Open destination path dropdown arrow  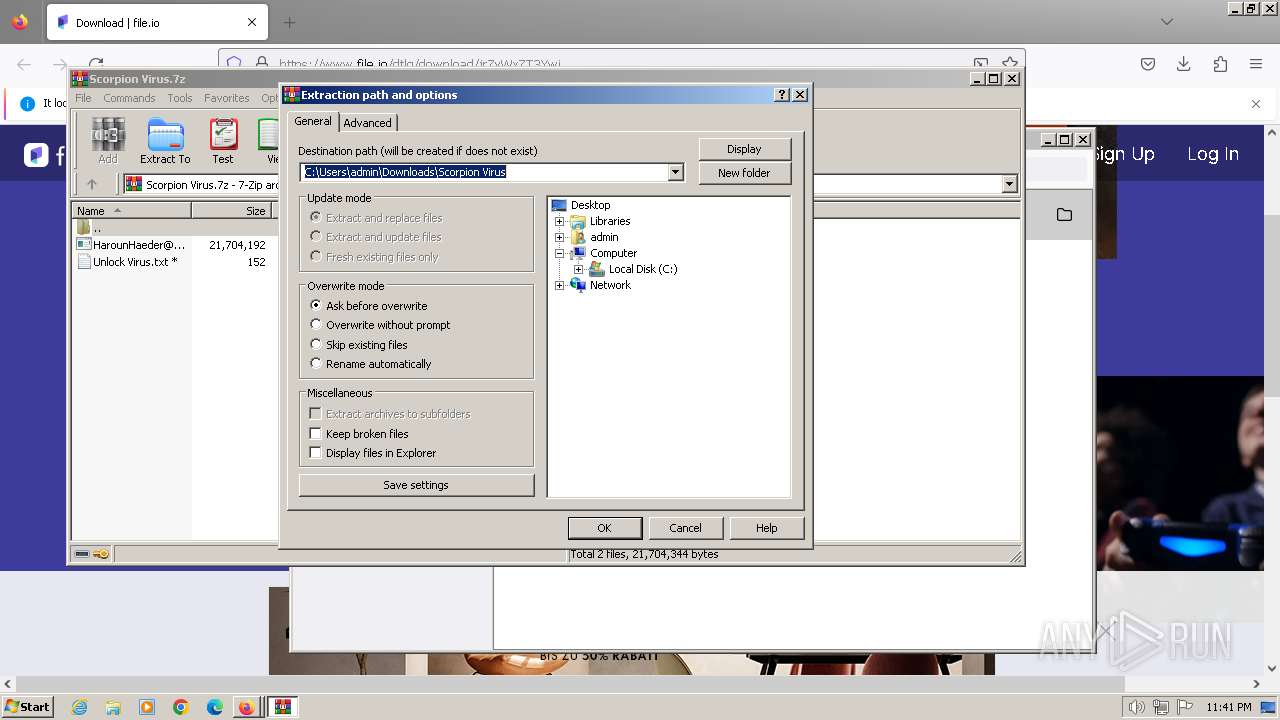(675, 172)
